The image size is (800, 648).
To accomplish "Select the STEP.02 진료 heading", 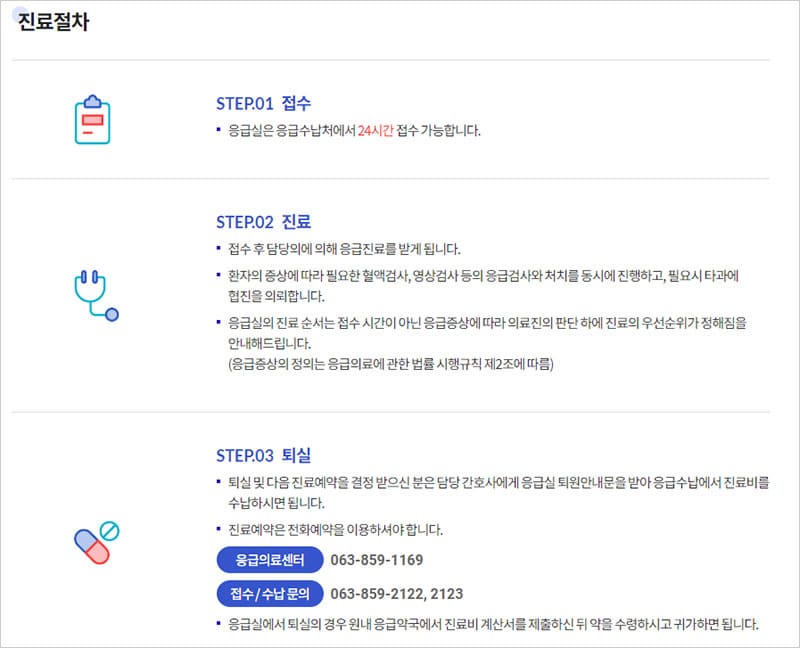I will click(x=263, y=221).
